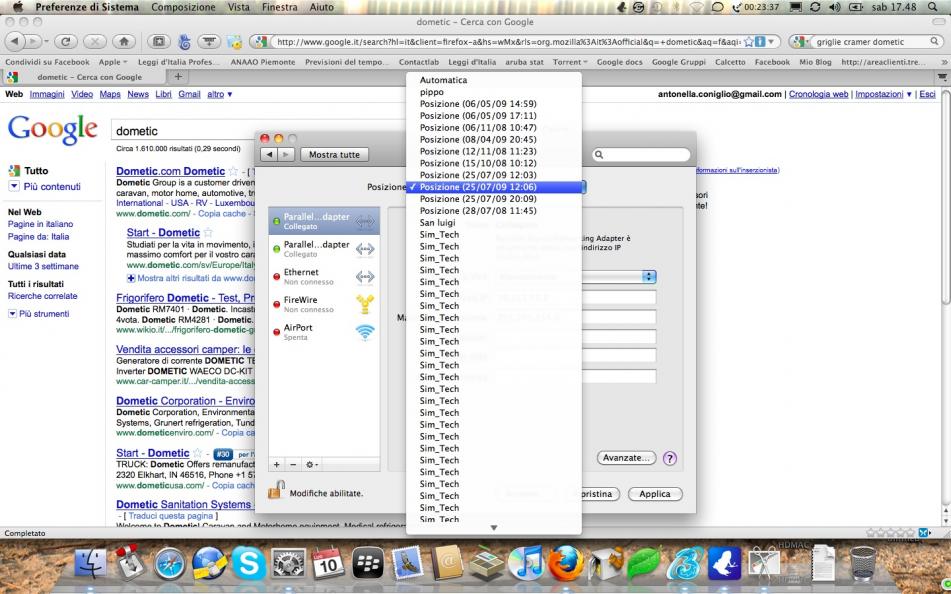951x594 pixels.
Task: Go to Firefox home page
Action: point(124,41)
